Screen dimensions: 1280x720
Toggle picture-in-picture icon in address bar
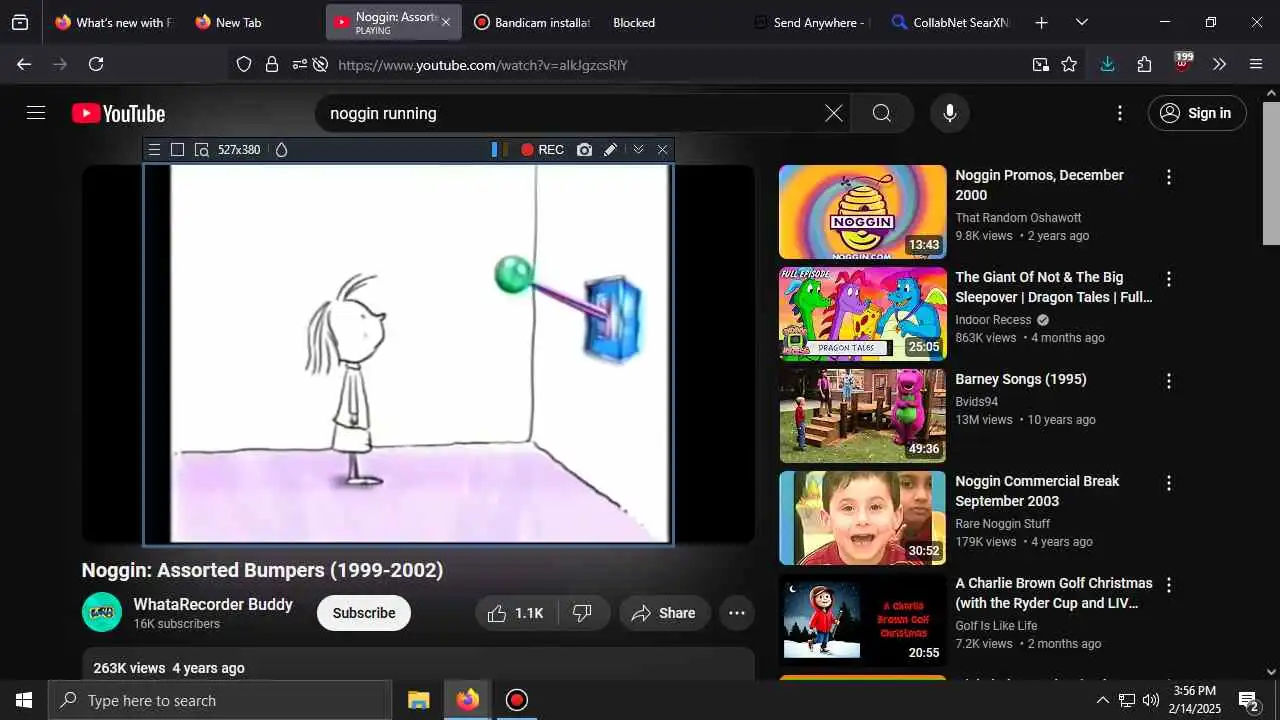point(1041,64)
